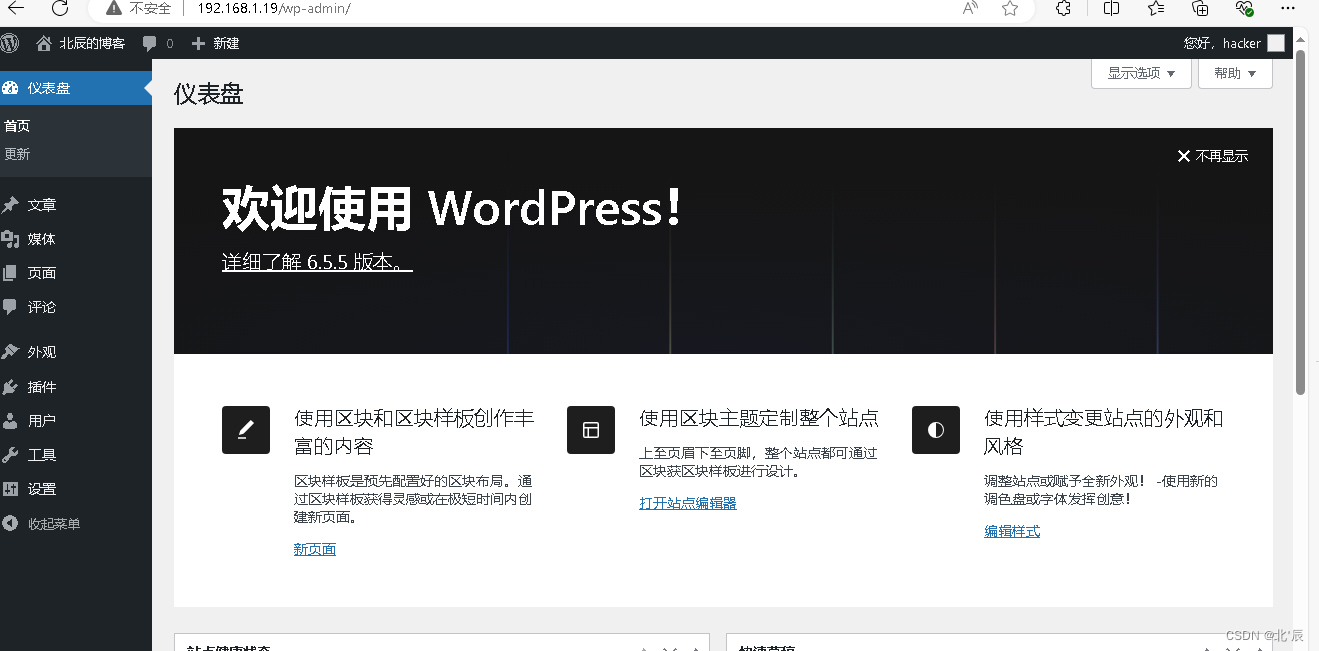Open the 文章 menu label
The width and height of the screenshot is (1319, 651).
pyautogui.click(x=42, y=205)
